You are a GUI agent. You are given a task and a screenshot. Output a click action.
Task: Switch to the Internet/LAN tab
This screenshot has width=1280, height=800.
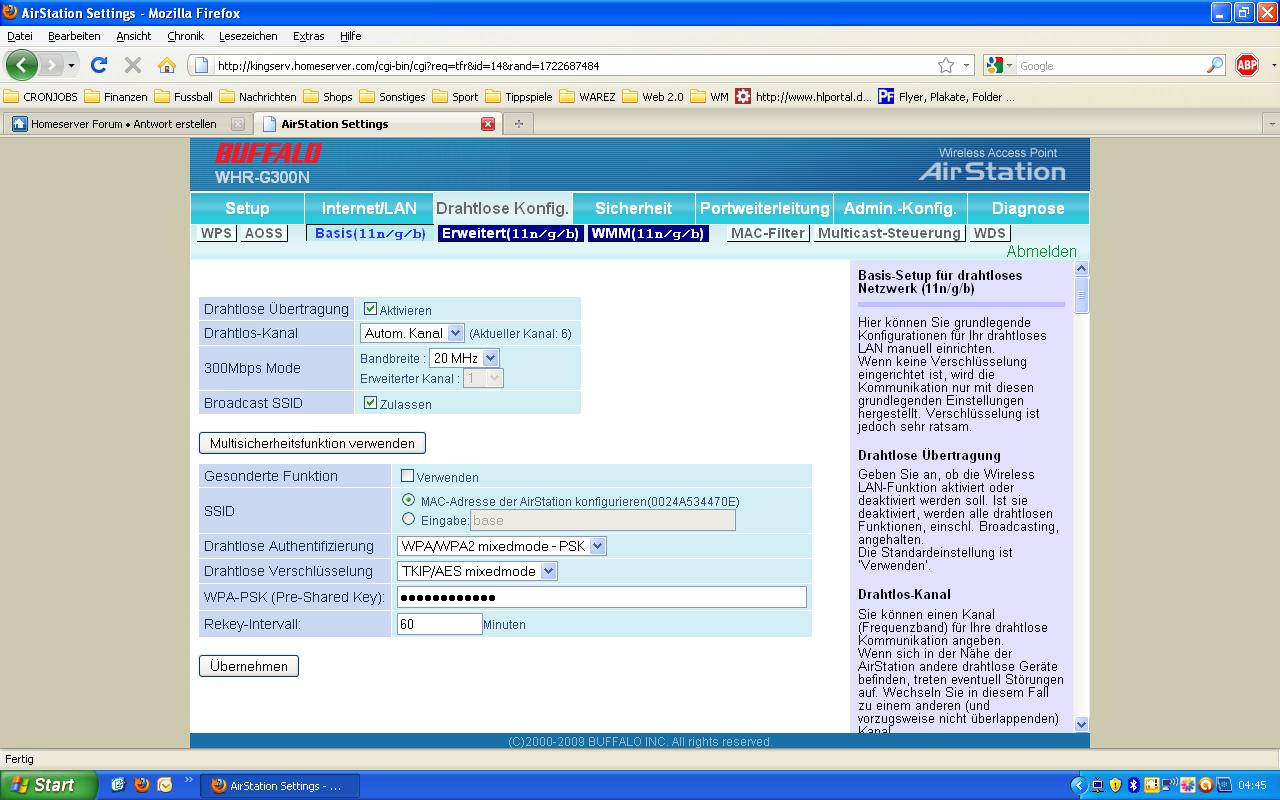[369, 208]
